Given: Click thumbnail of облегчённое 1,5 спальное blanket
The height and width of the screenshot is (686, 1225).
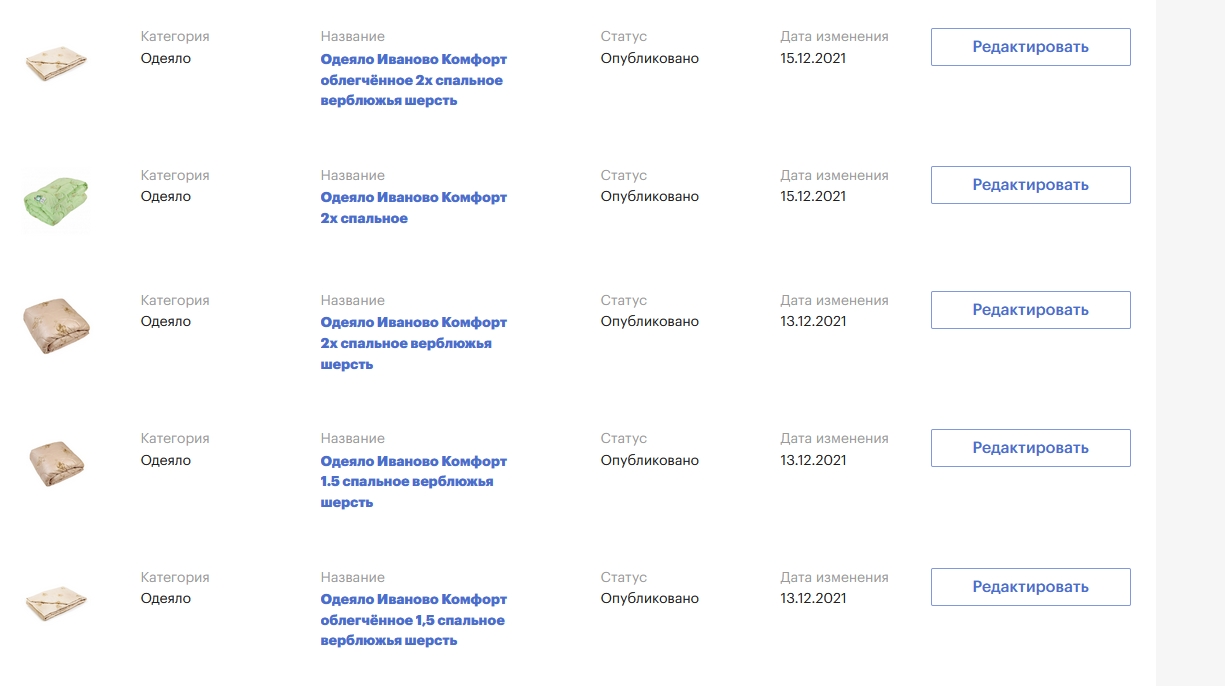Looking at the screenshot, I should [56, 601].
